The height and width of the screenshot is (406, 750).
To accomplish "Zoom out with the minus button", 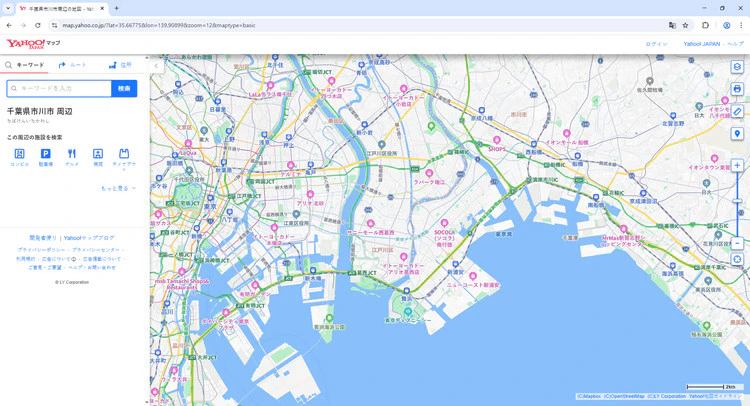I will click(737, 243).
